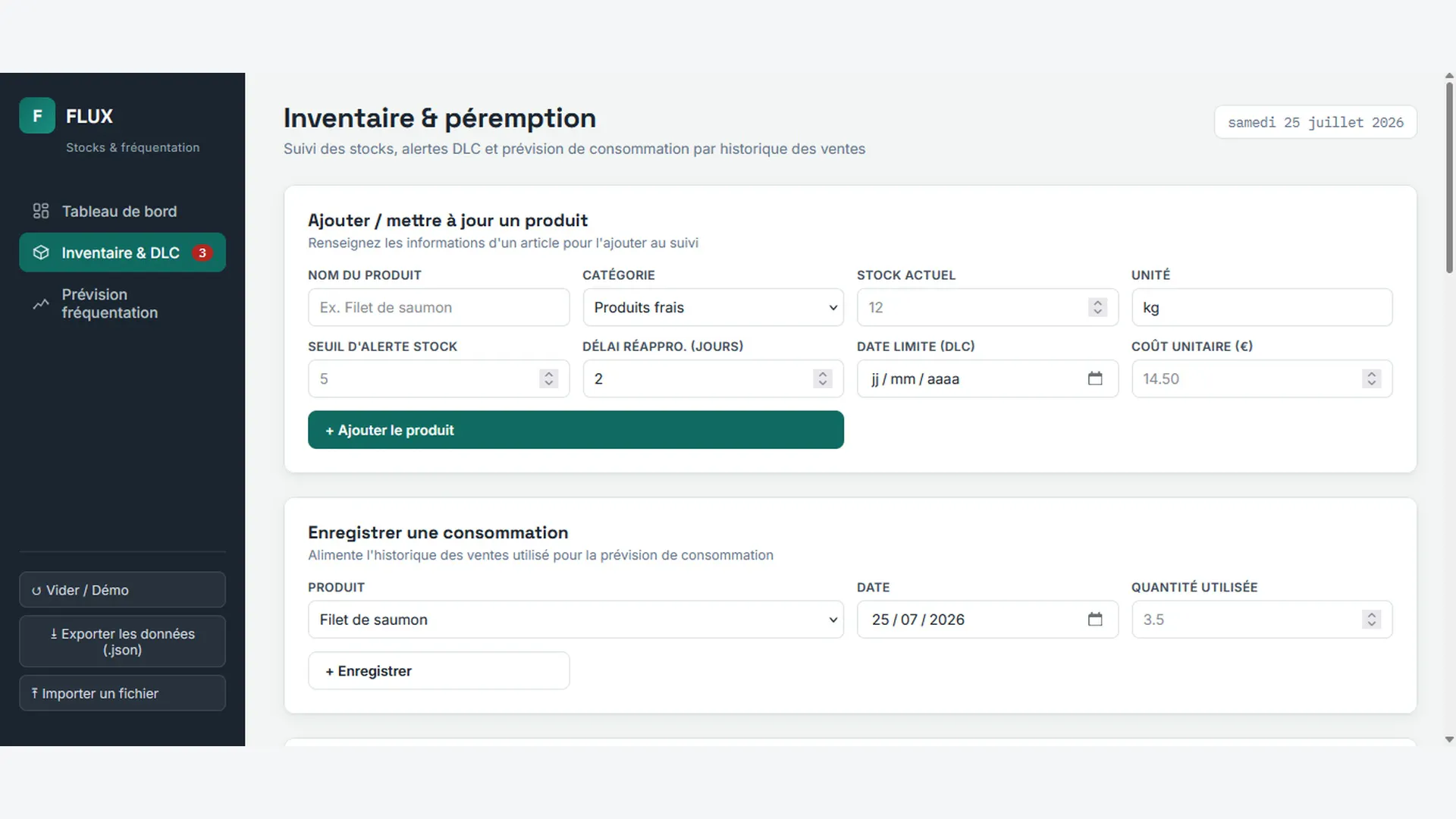The width and height of the screenshot is (1456, 819).
Task: Click the Inventaire & DLC box icon
Action: (x=41, y=253)
